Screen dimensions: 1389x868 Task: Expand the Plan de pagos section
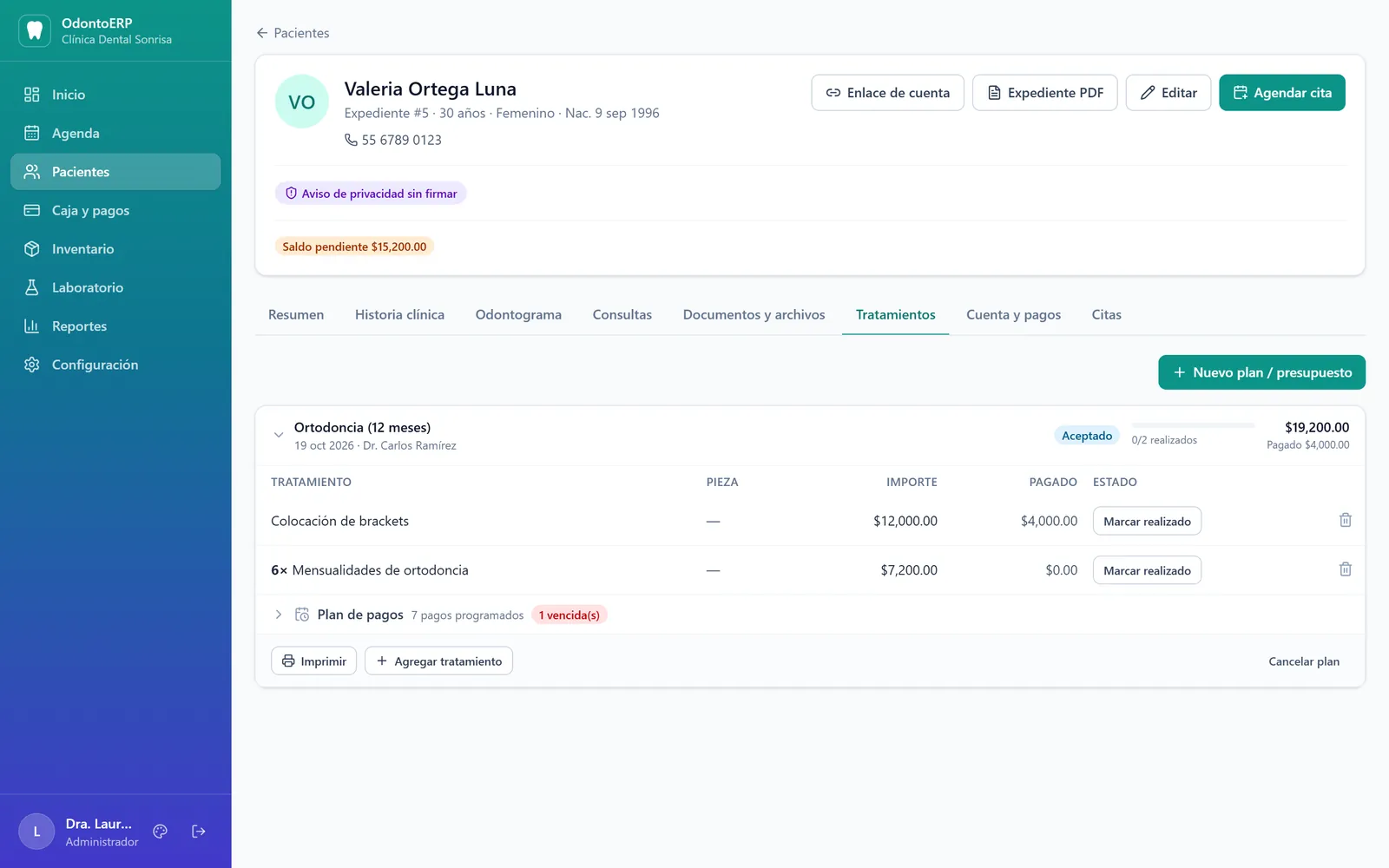(x=279, y=615)
